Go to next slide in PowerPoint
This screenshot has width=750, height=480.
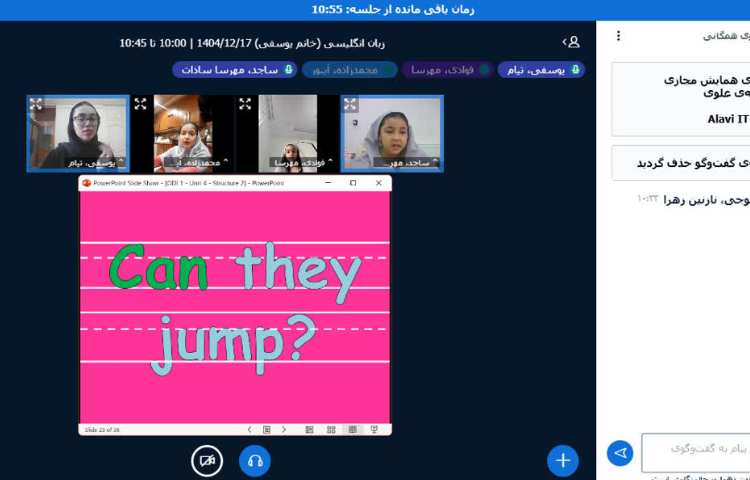click(x=284, y=429)
